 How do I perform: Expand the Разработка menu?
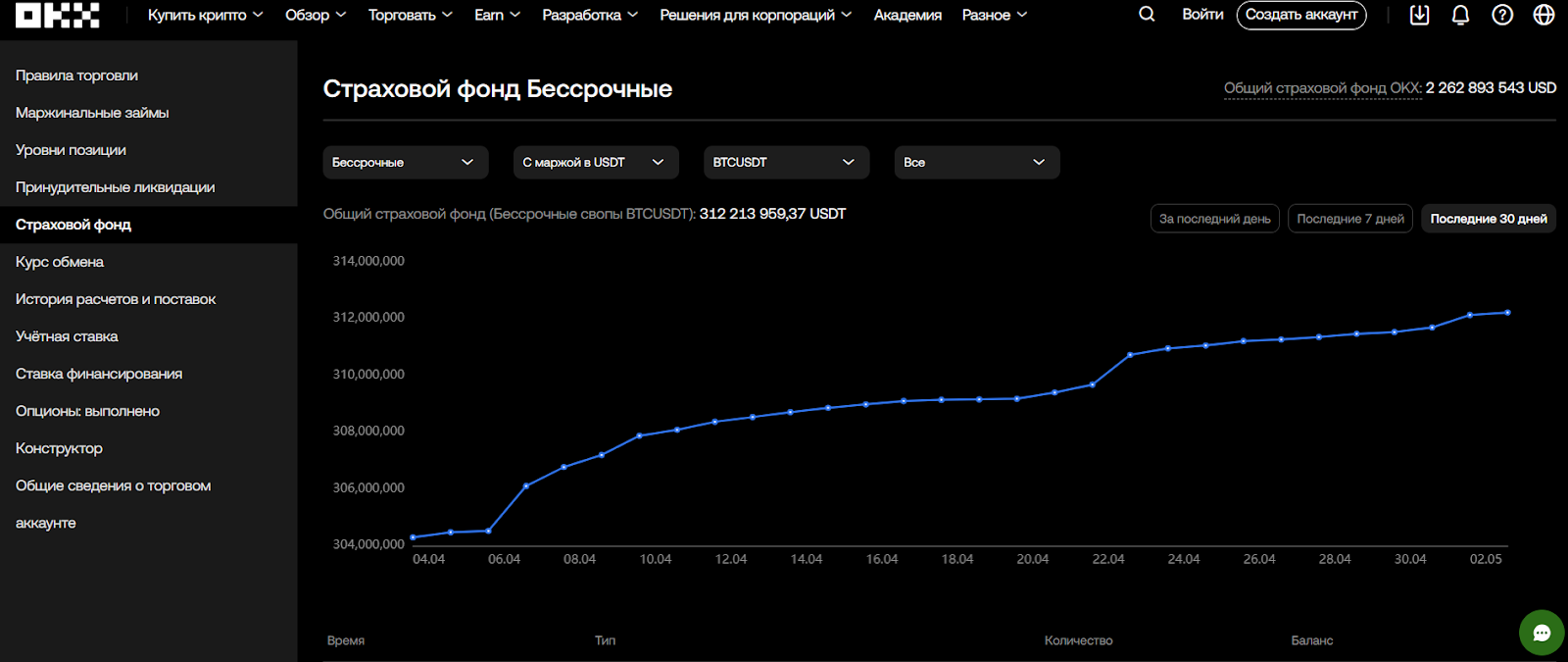point(590,15)
